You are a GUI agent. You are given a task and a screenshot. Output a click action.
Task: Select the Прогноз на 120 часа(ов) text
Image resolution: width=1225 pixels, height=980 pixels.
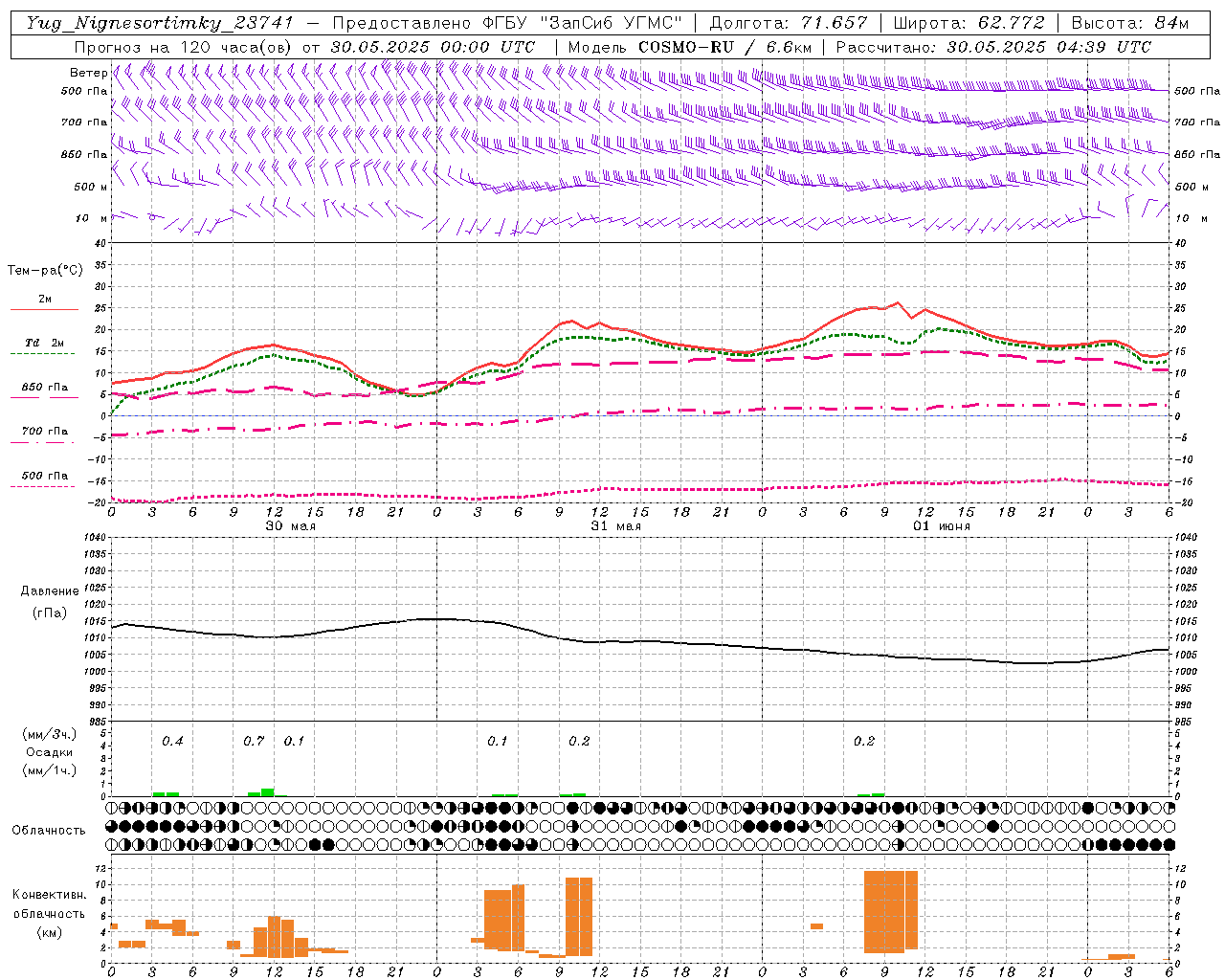click(185, 47)
